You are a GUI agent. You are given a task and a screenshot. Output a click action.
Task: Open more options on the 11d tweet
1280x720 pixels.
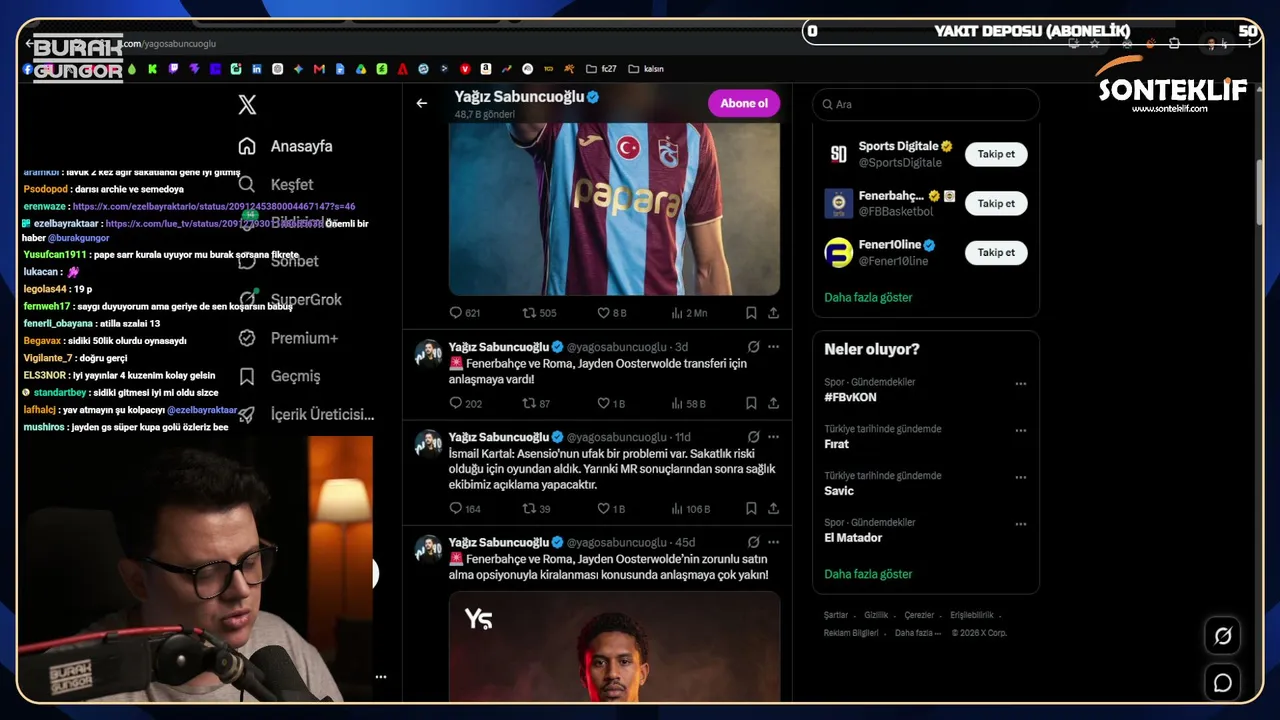(773, 437)
